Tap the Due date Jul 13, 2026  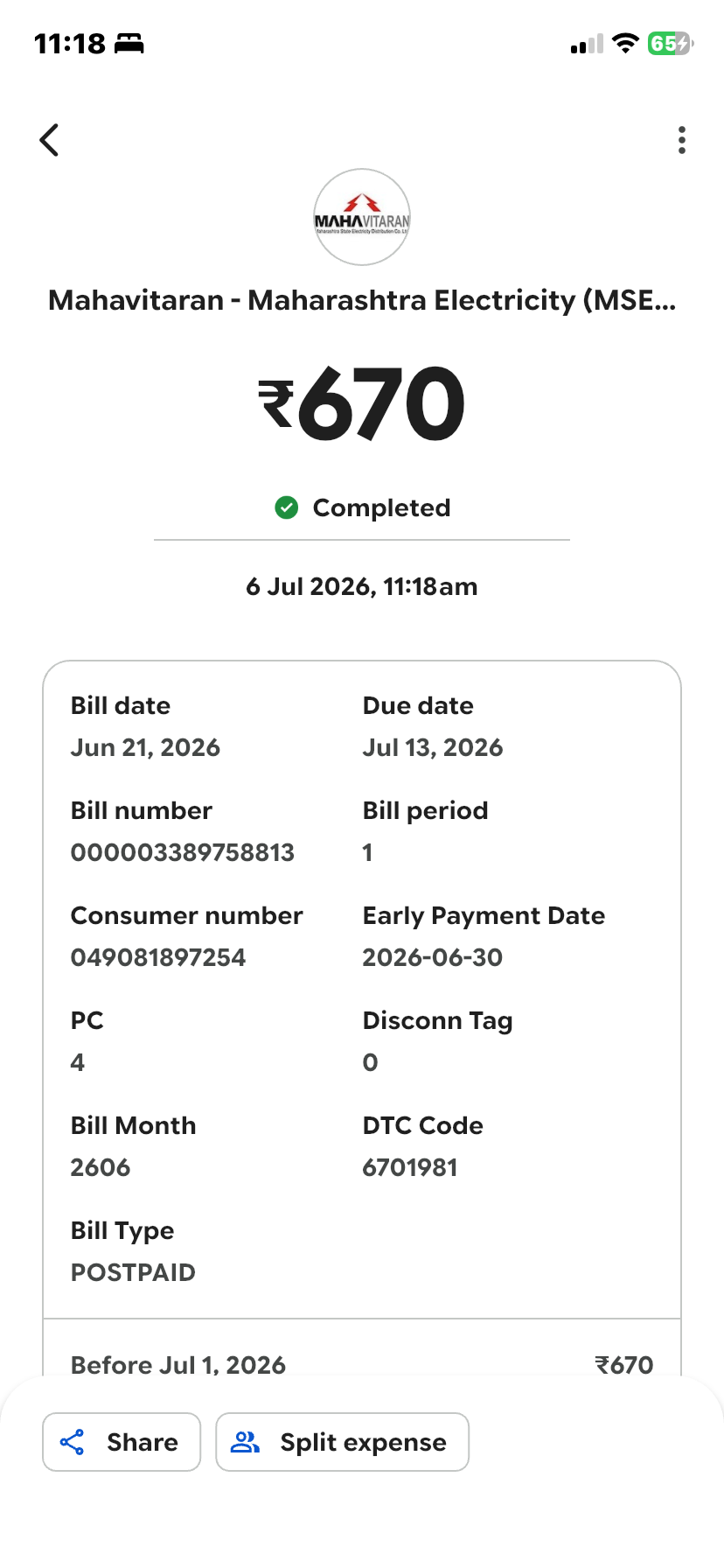(x=433, y=747)
